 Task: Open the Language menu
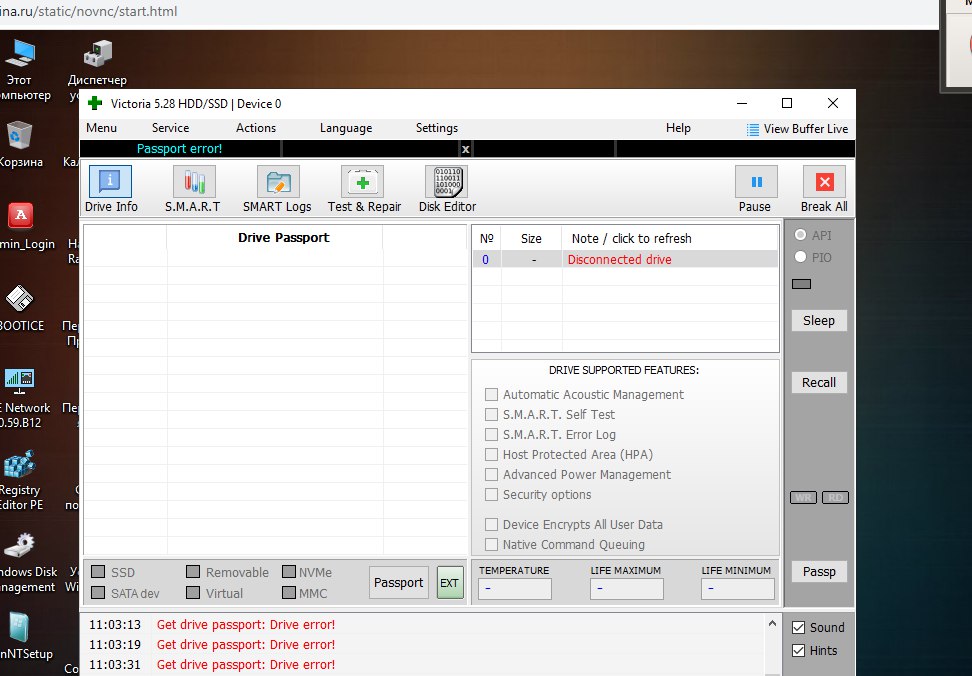(x=346, y=128)
